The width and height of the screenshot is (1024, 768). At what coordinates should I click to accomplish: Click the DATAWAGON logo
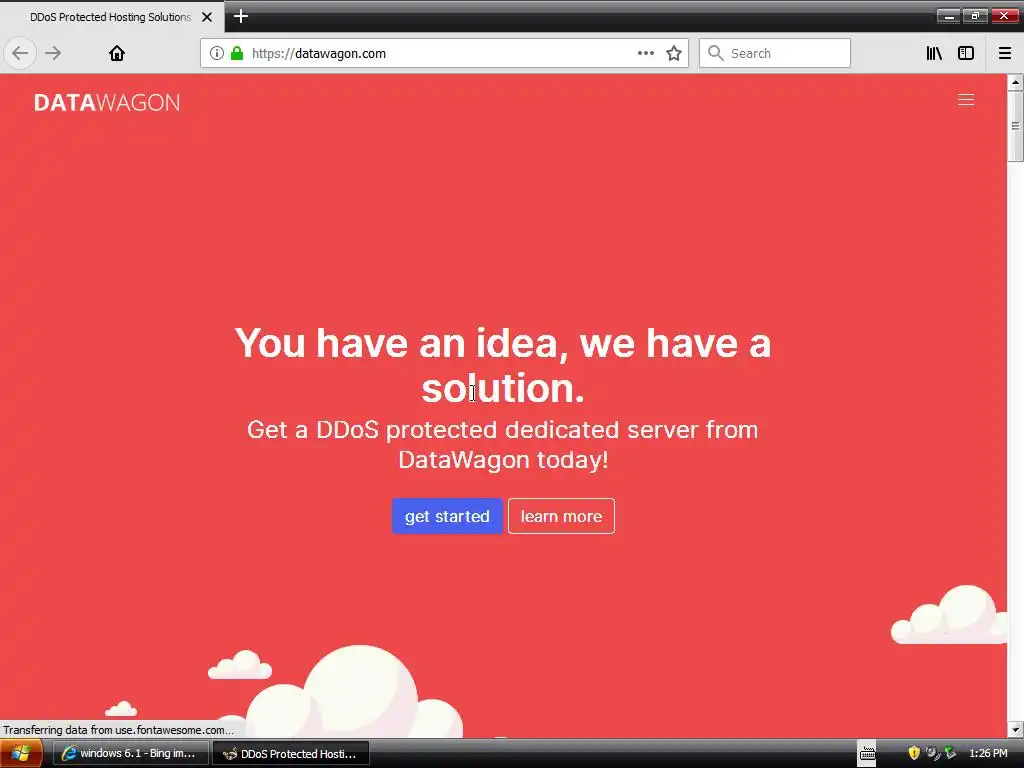[x=107, y=103]
